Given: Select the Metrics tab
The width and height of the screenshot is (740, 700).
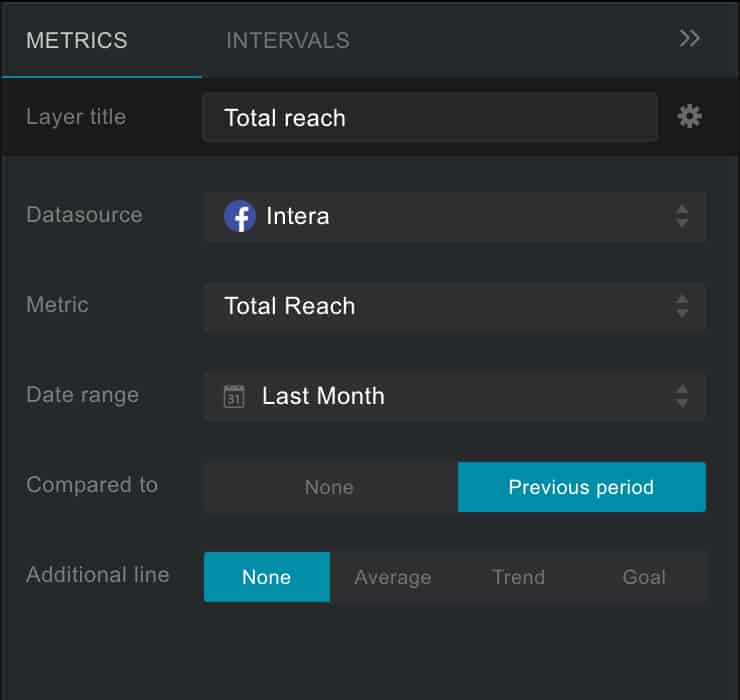Looking at the screenshot, I should click(77, 41).
